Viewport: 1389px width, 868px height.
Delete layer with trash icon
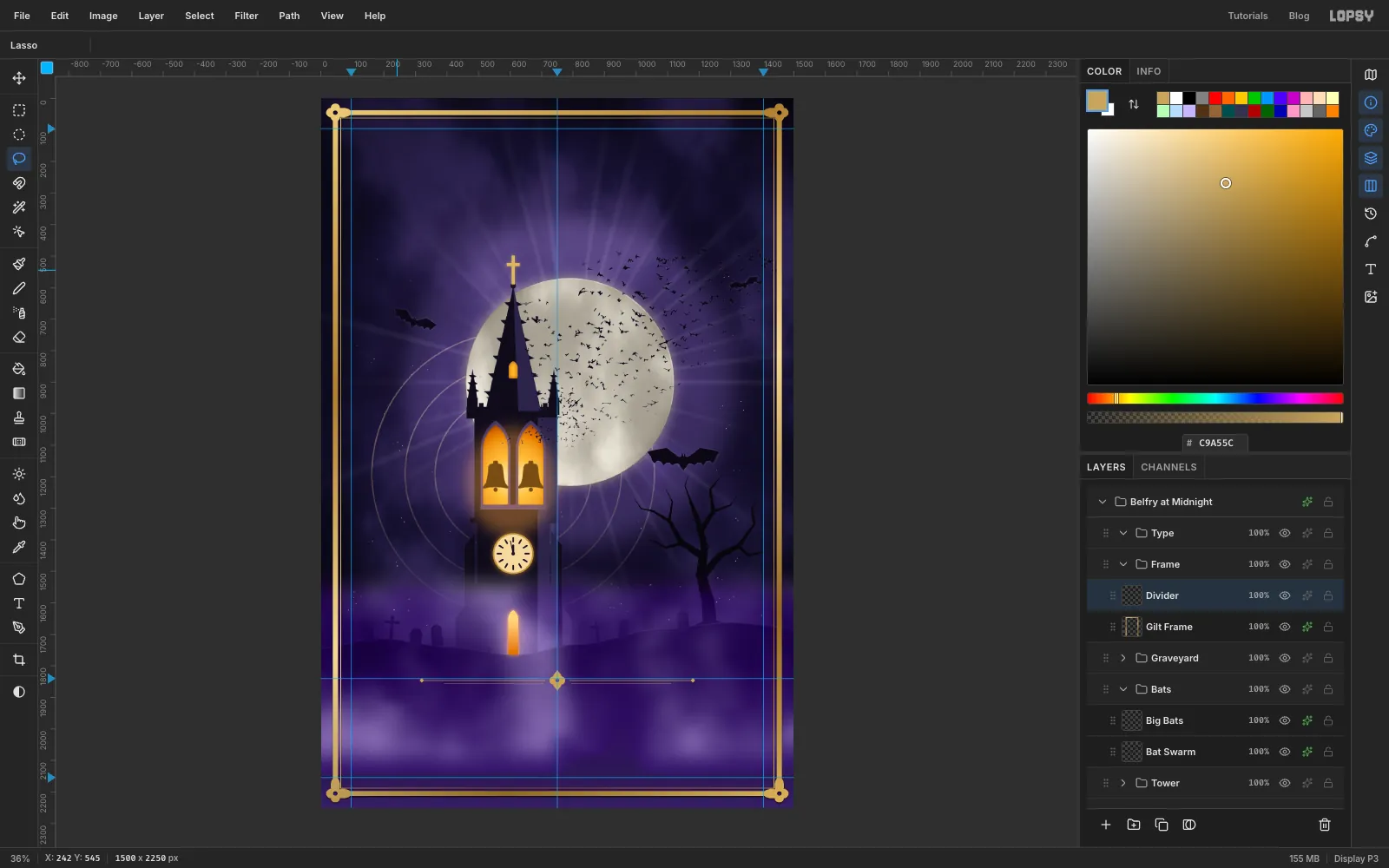(x=1325, y=825)
